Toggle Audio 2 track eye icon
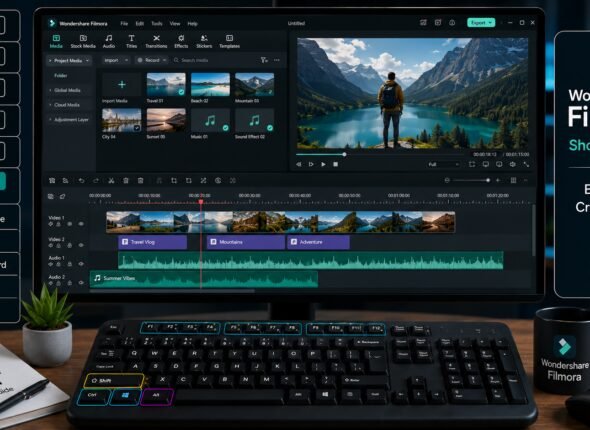The height and width of the screenshot is (430, 590). pos(81,283)
